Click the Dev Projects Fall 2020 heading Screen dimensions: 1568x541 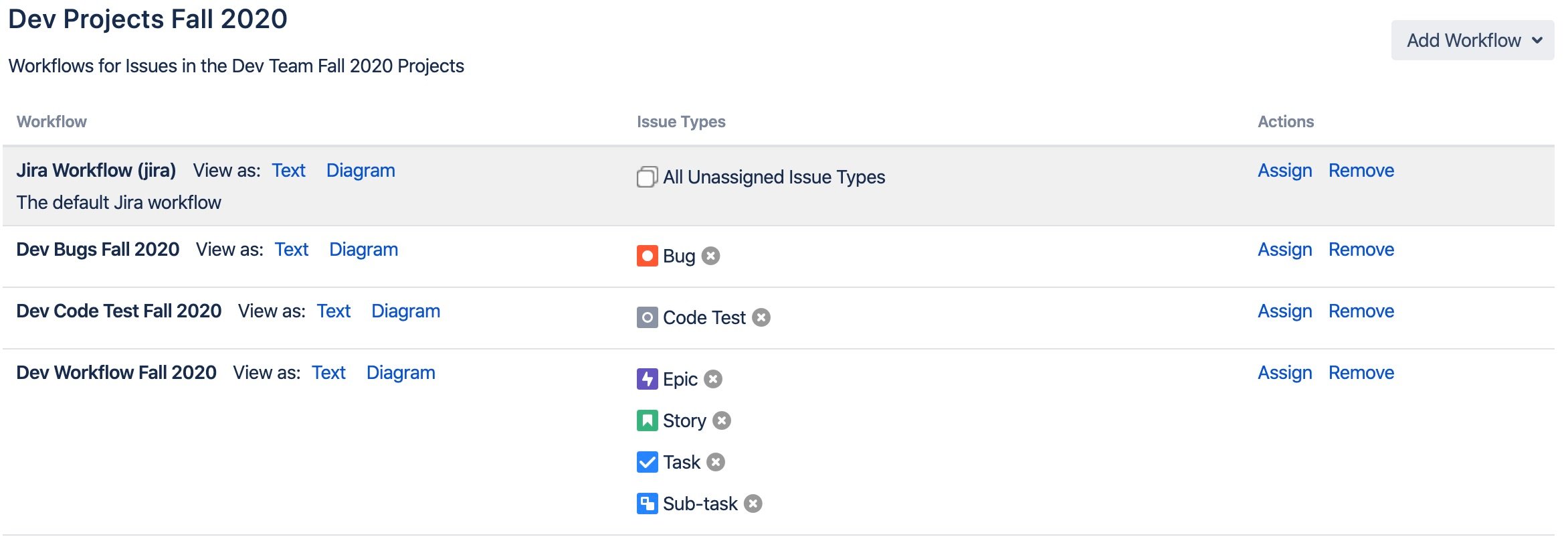point(148,19)
